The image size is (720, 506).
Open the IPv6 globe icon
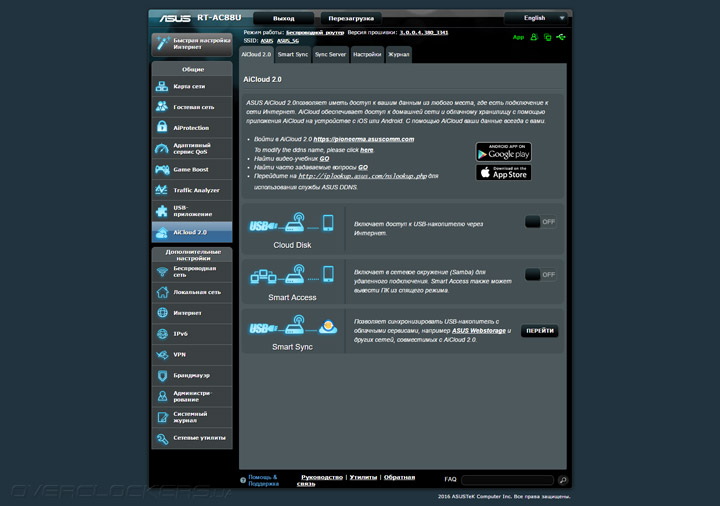click(162, 333)
